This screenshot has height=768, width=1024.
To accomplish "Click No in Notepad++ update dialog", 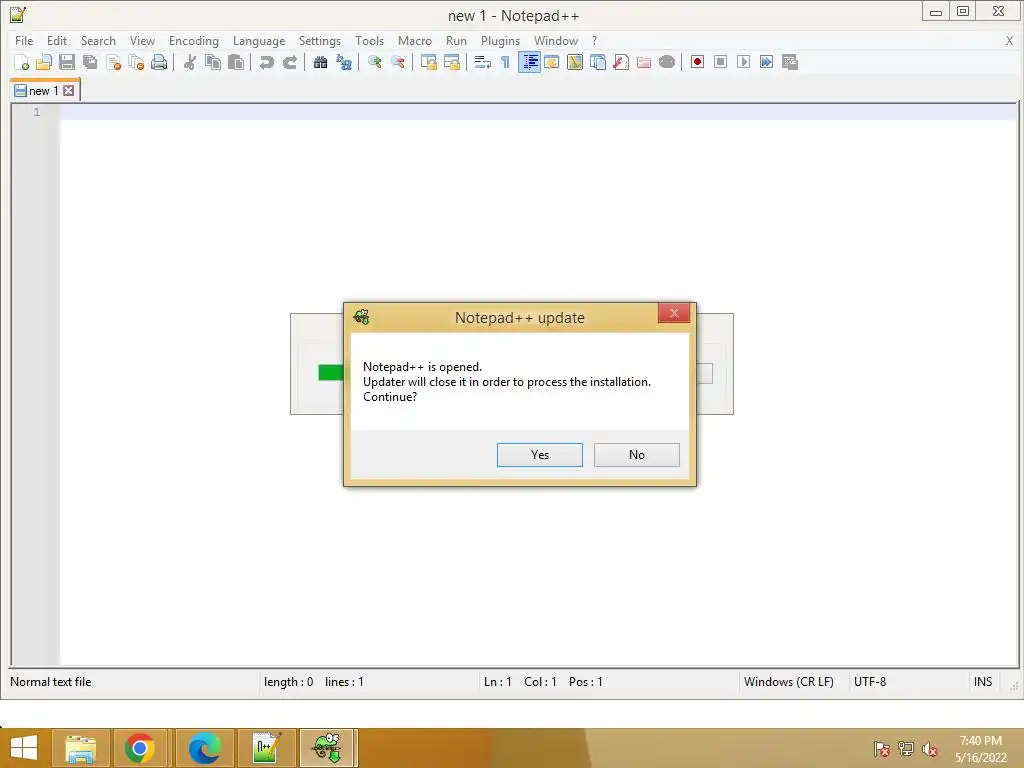I will 637,455.
